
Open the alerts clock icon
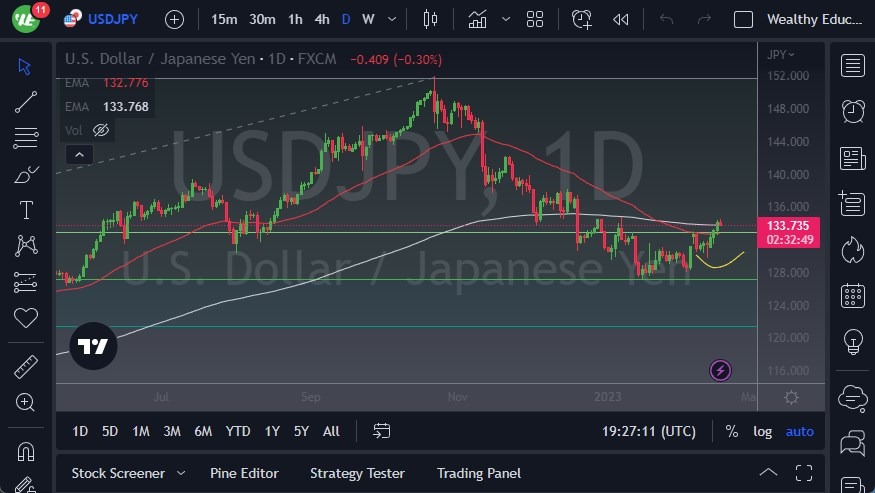(x=853, y=111)
